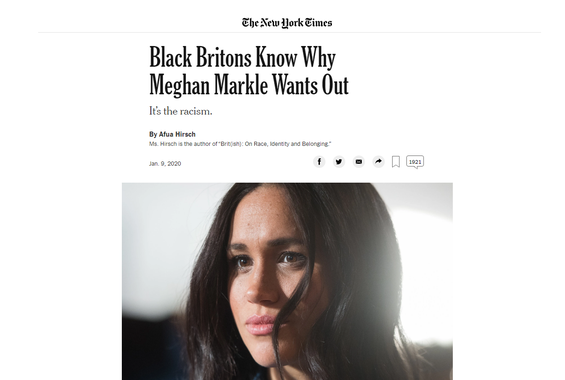
Task: Click the word 'Out' ending the headline
Action: (x=335, y=85)
